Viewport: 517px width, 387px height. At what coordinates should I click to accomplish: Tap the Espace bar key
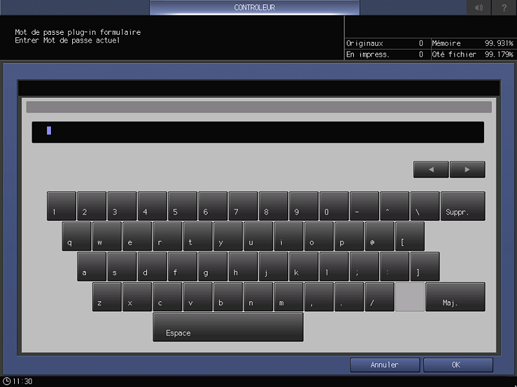click(228, 327)
